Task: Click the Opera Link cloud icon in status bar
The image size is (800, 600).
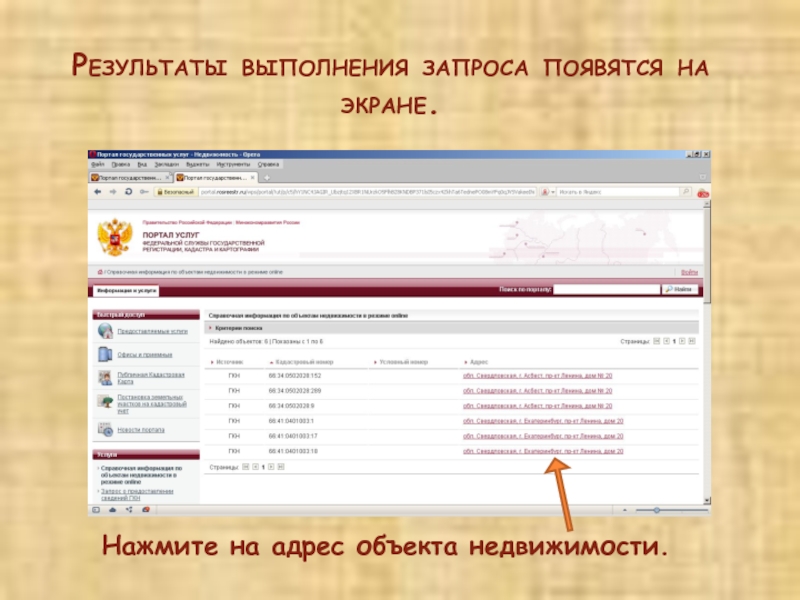Action: [x=112, y=510]
